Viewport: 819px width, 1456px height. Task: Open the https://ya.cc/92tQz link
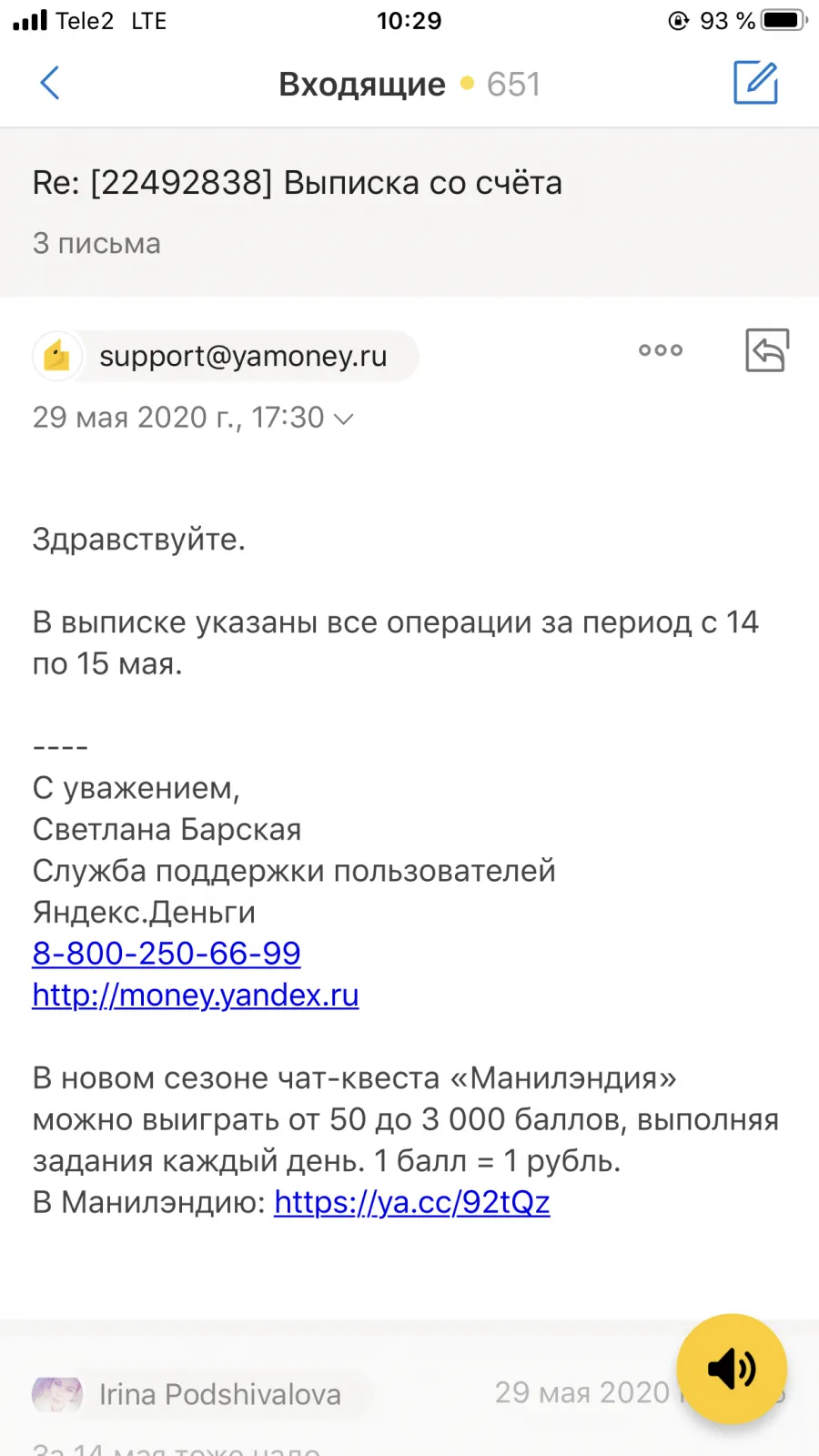[x=412, y=1202]
